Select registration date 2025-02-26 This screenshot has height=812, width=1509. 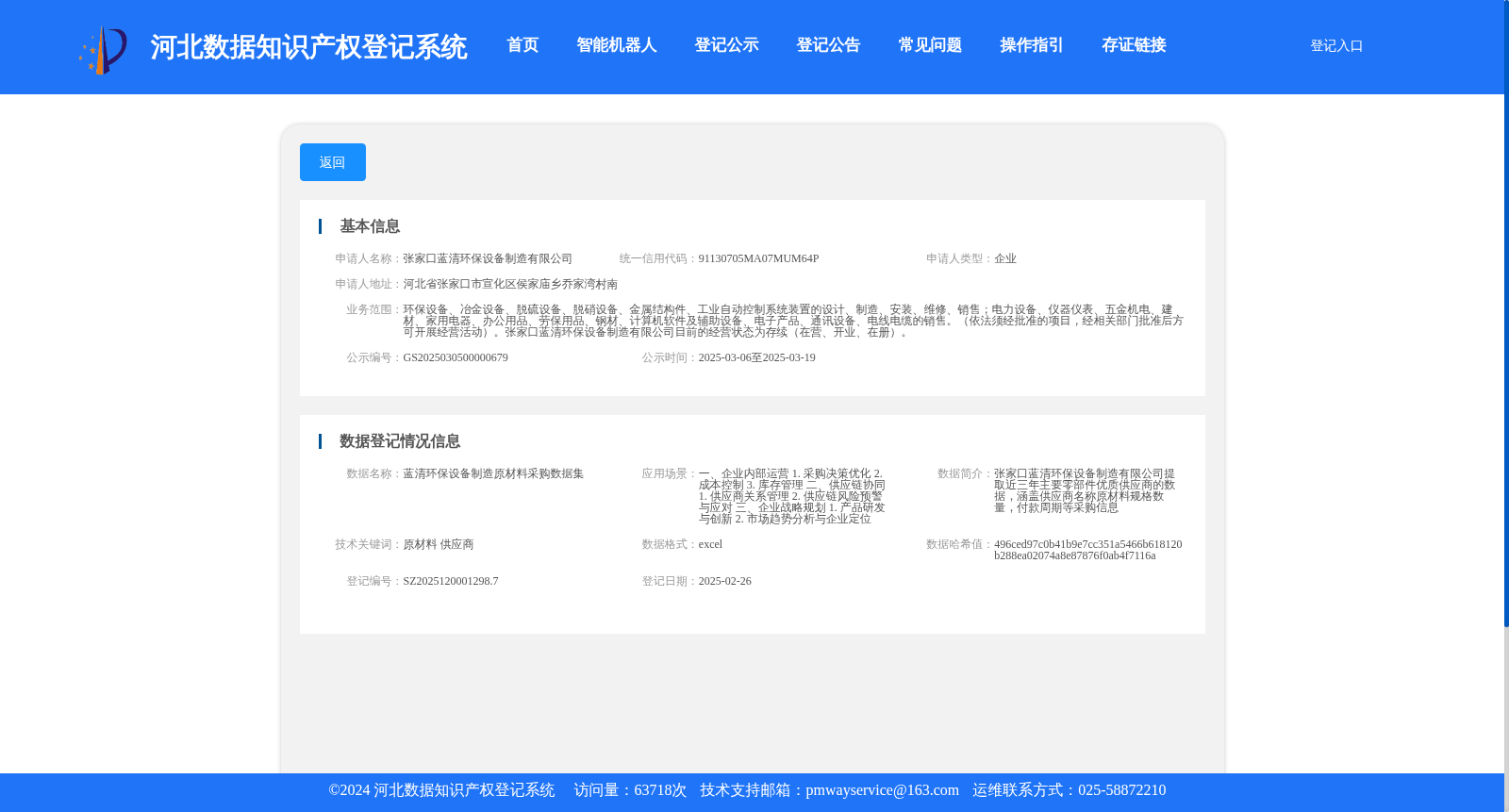(724, 581)
